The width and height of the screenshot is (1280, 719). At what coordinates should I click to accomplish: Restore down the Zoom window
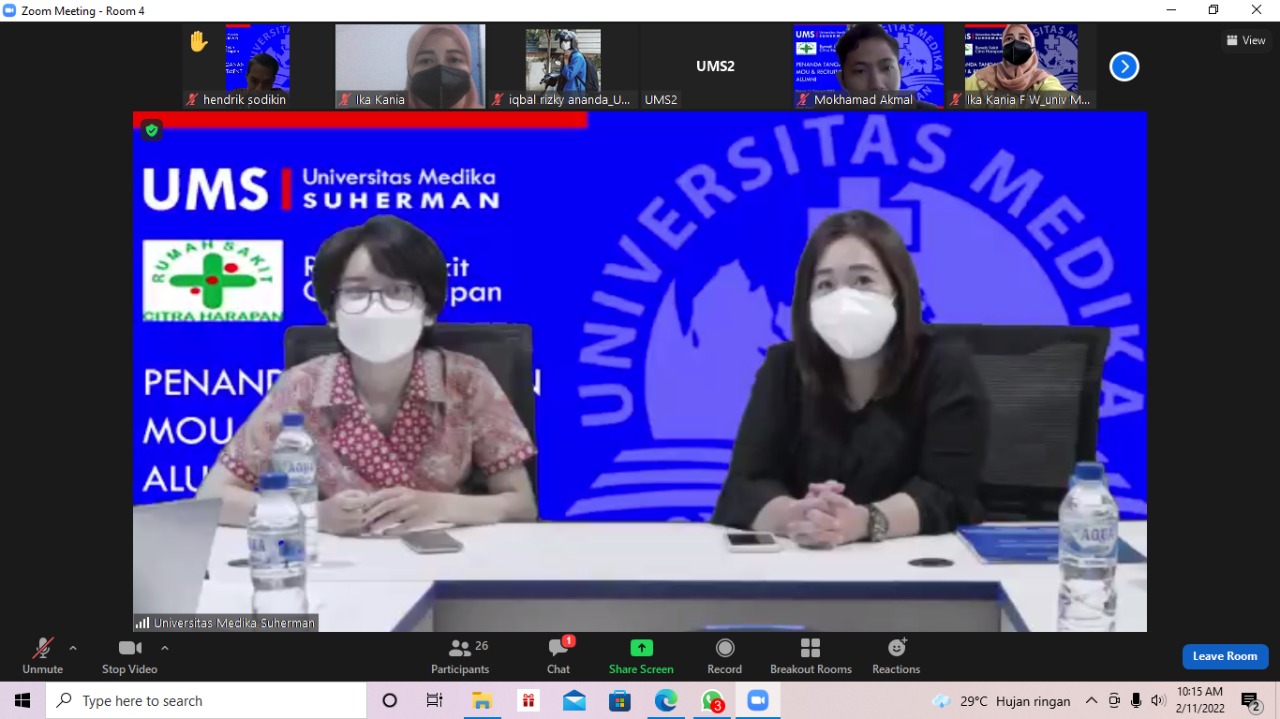(1214, 10)
